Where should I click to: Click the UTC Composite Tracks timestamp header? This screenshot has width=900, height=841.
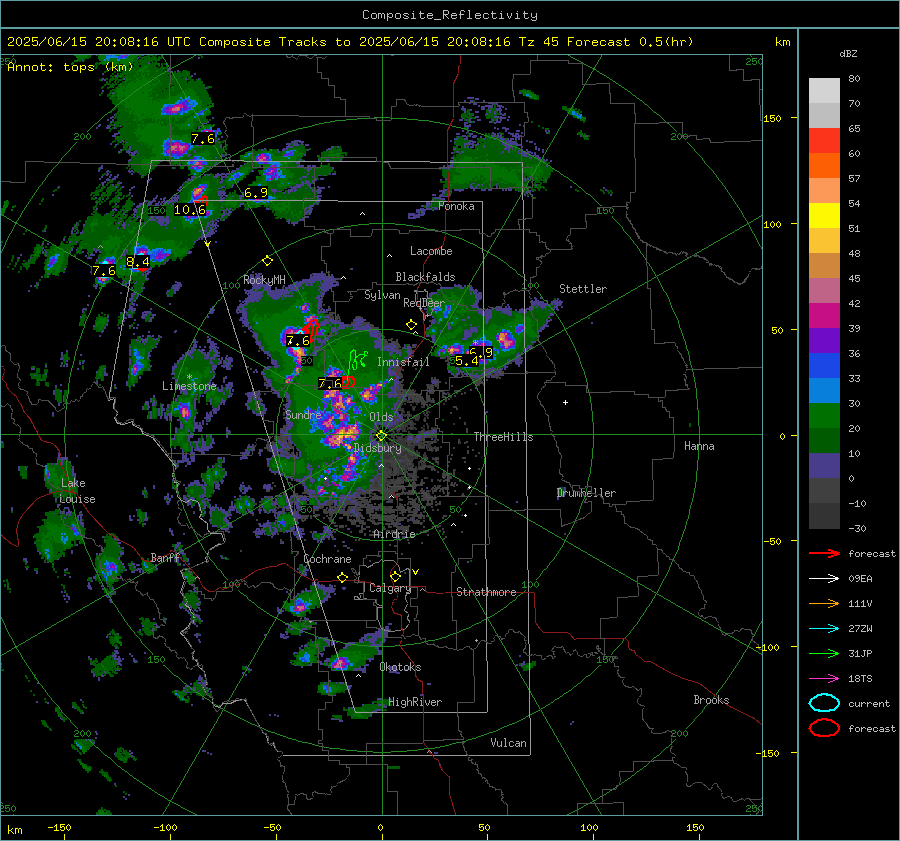(x=350, y=42)
